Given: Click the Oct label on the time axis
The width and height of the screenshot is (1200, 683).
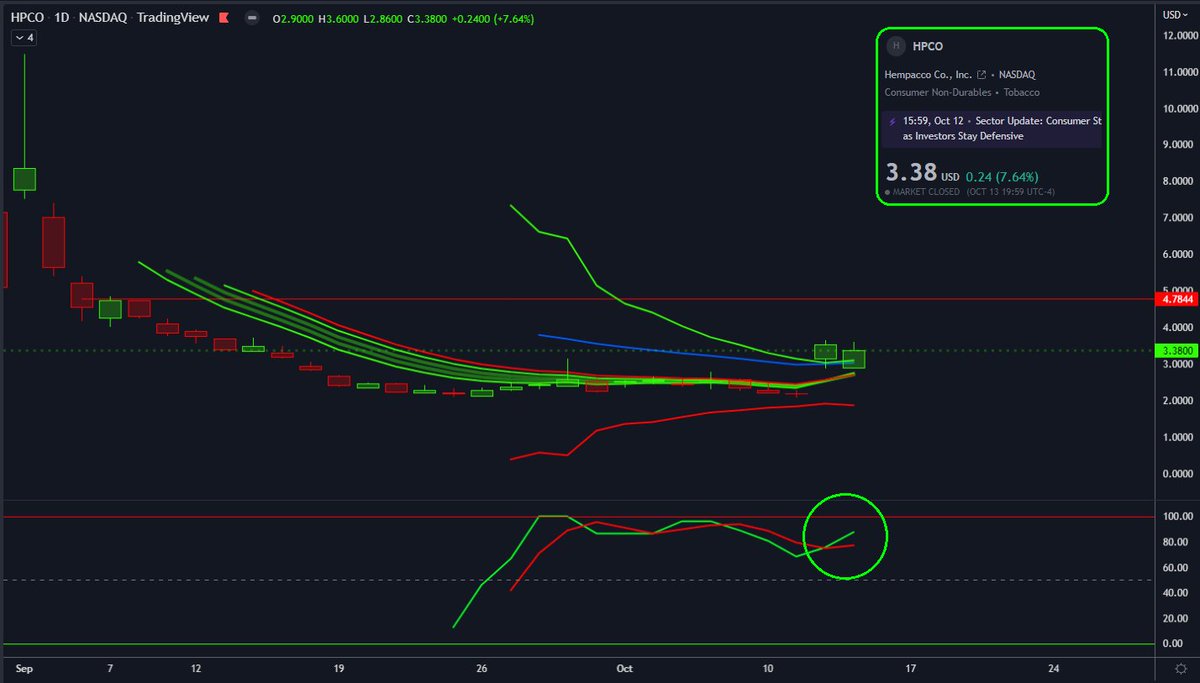Looking at the screenshot, I should click(626, 667).
